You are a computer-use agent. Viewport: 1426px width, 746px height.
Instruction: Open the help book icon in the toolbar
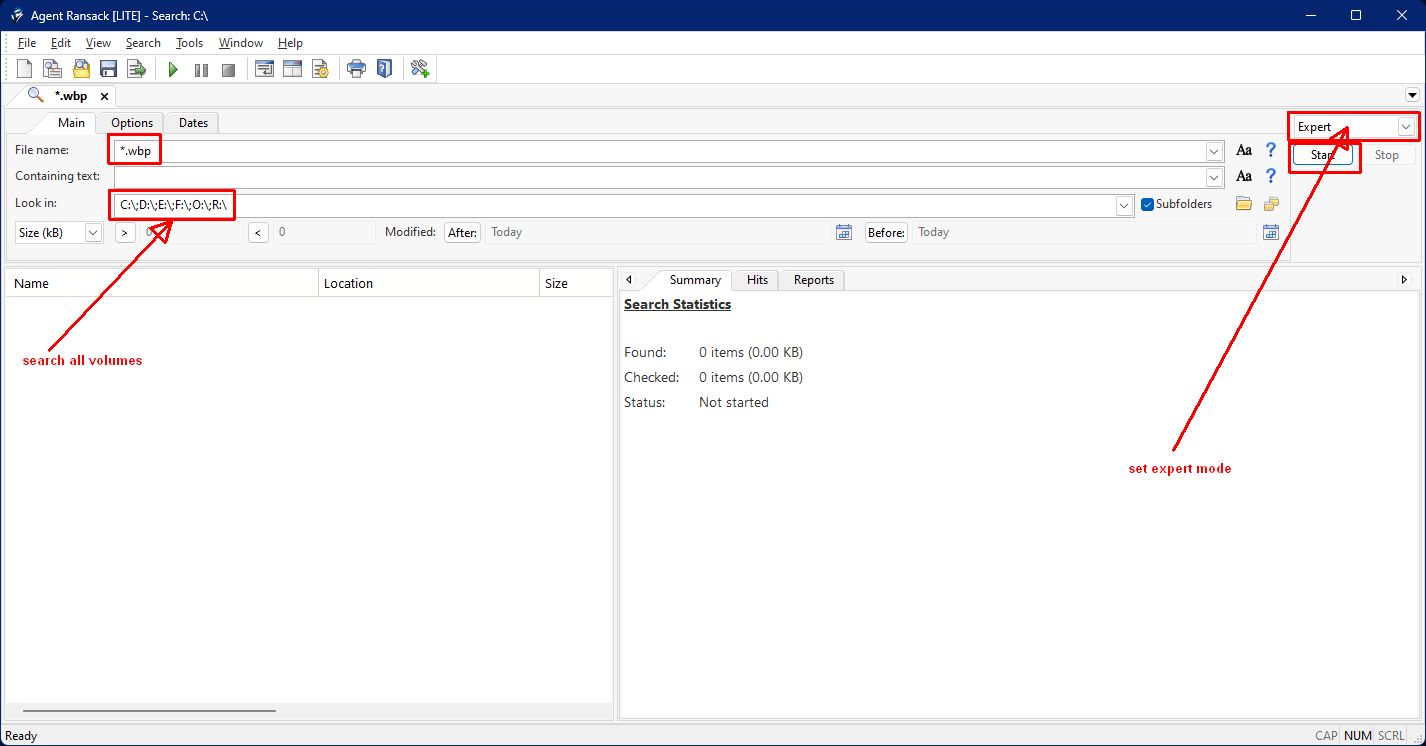[384, 69]
